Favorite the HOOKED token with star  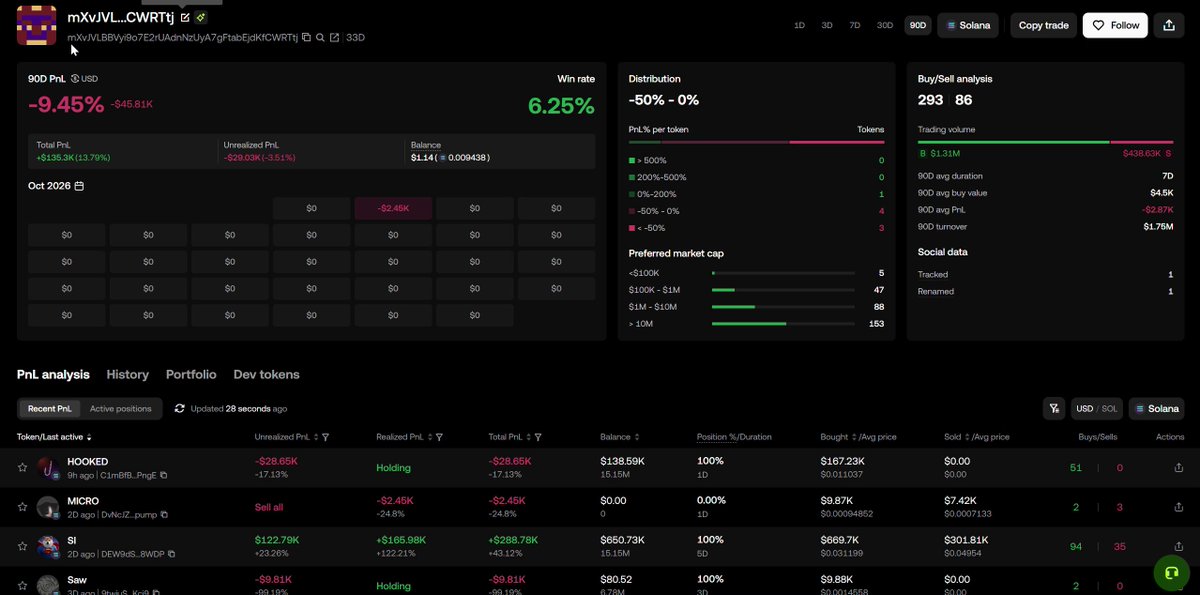[22, 467]
